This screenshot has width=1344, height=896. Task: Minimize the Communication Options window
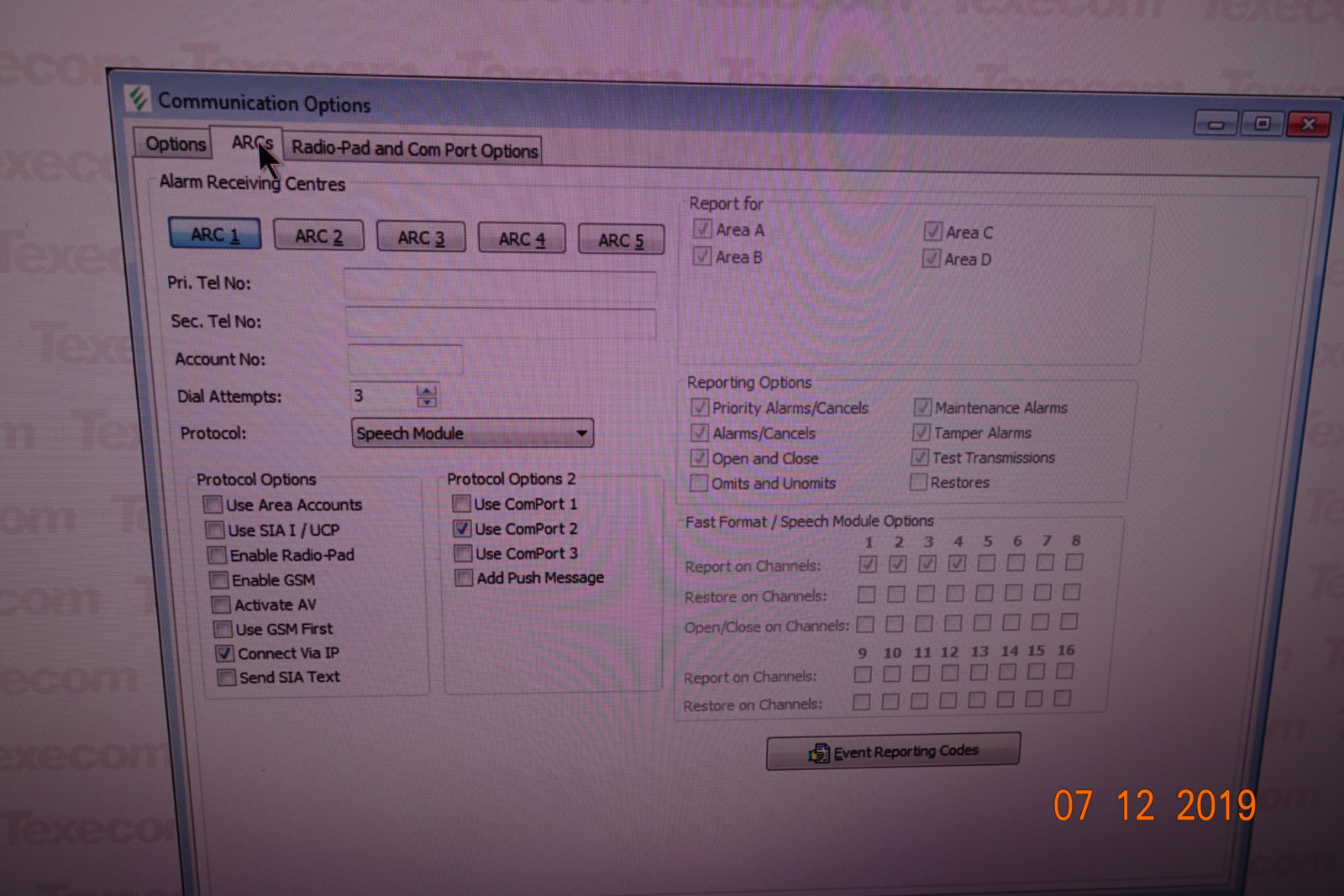[x=1215, y=125]
